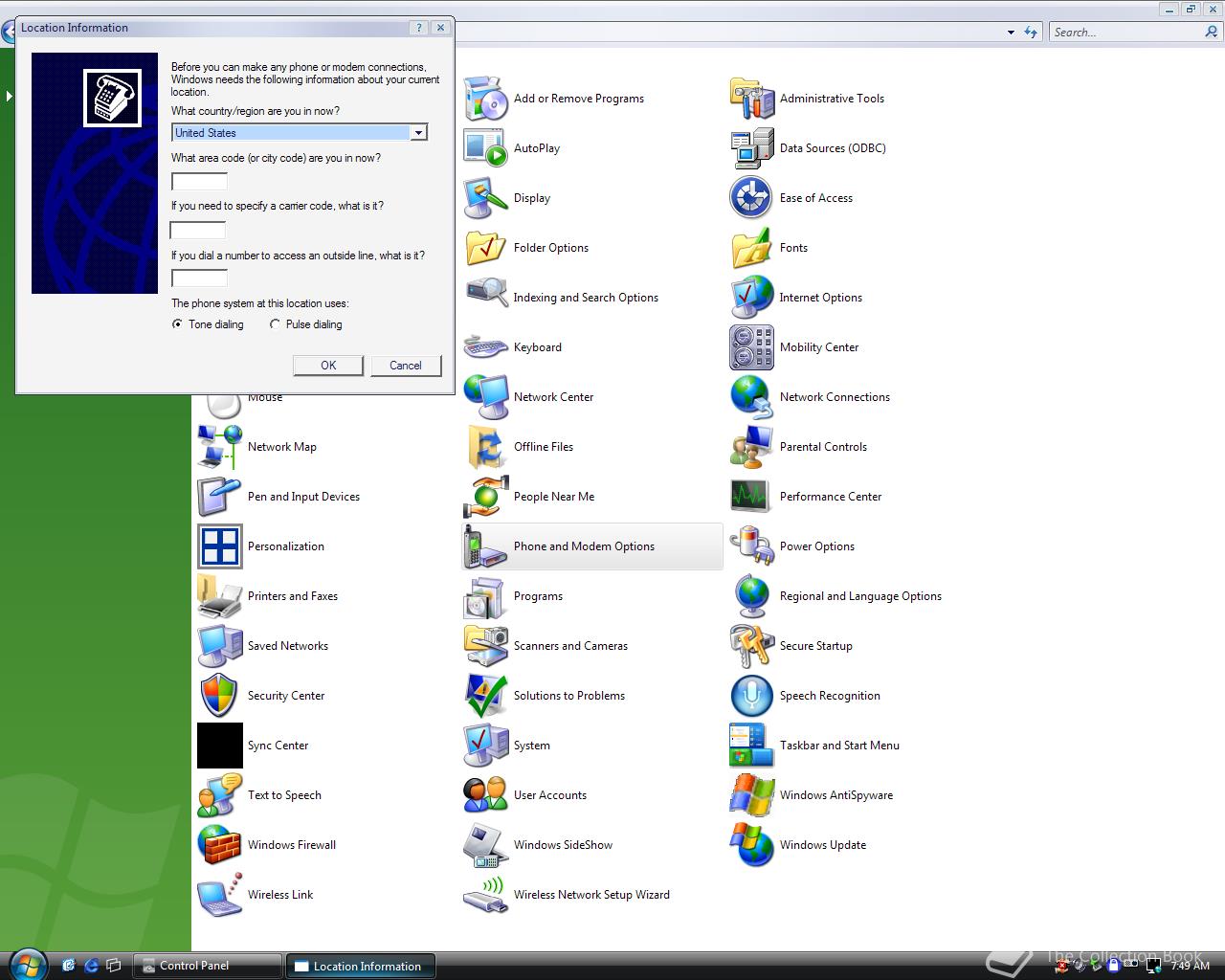Open Security Center icon
1225x980 pixels.
tap(220, 696)
